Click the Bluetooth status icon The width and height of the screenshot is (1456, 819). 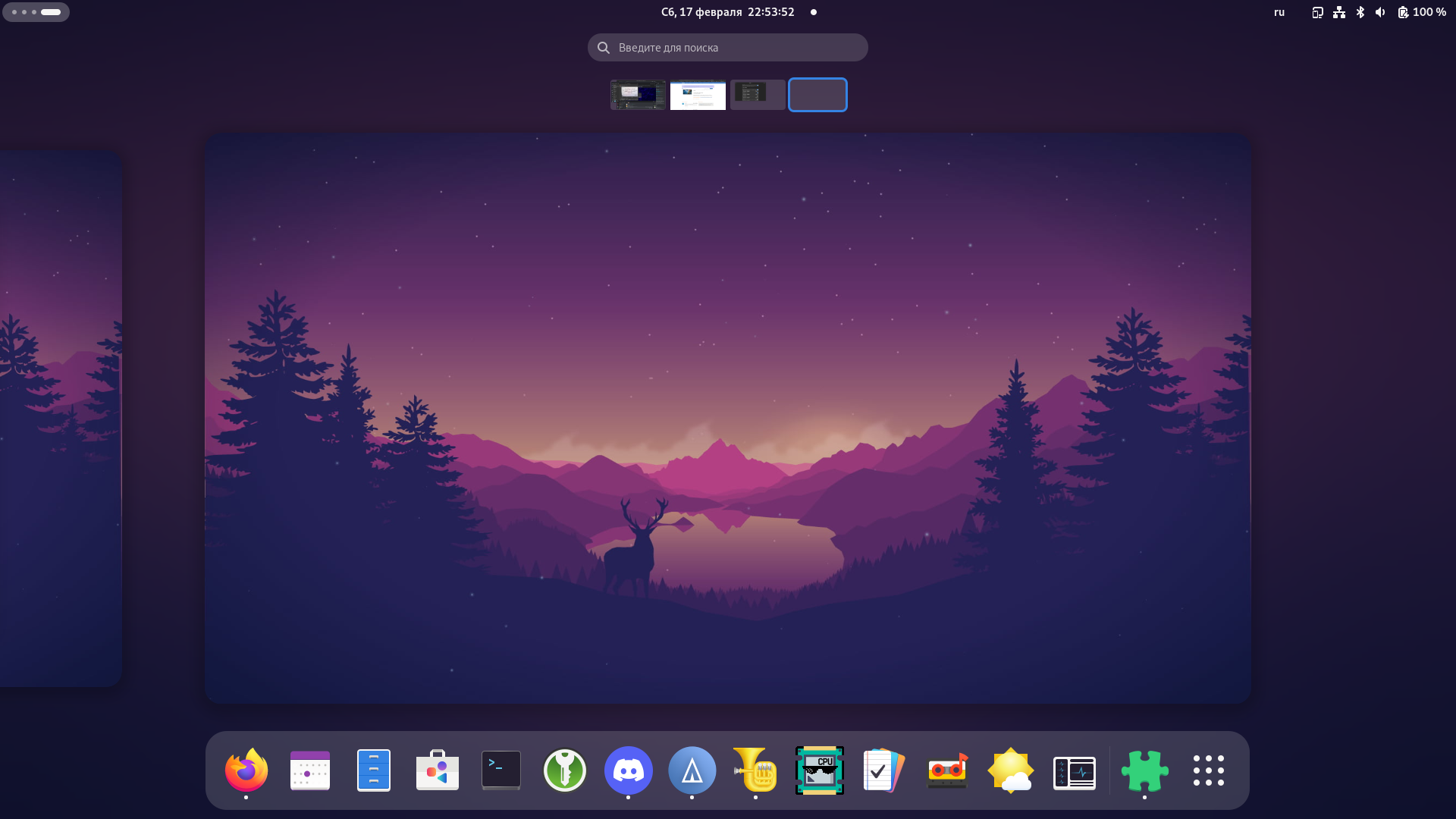pyautogui.click(x=1360, y=12)
